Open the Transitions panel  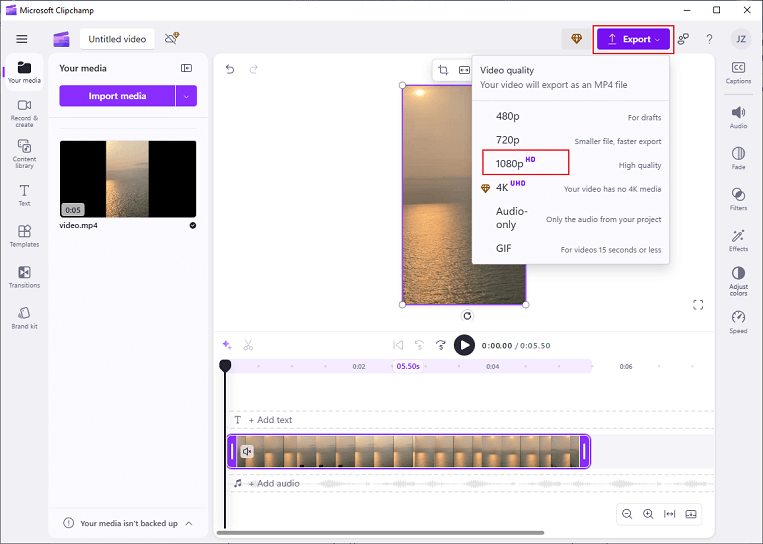(24, 277)
